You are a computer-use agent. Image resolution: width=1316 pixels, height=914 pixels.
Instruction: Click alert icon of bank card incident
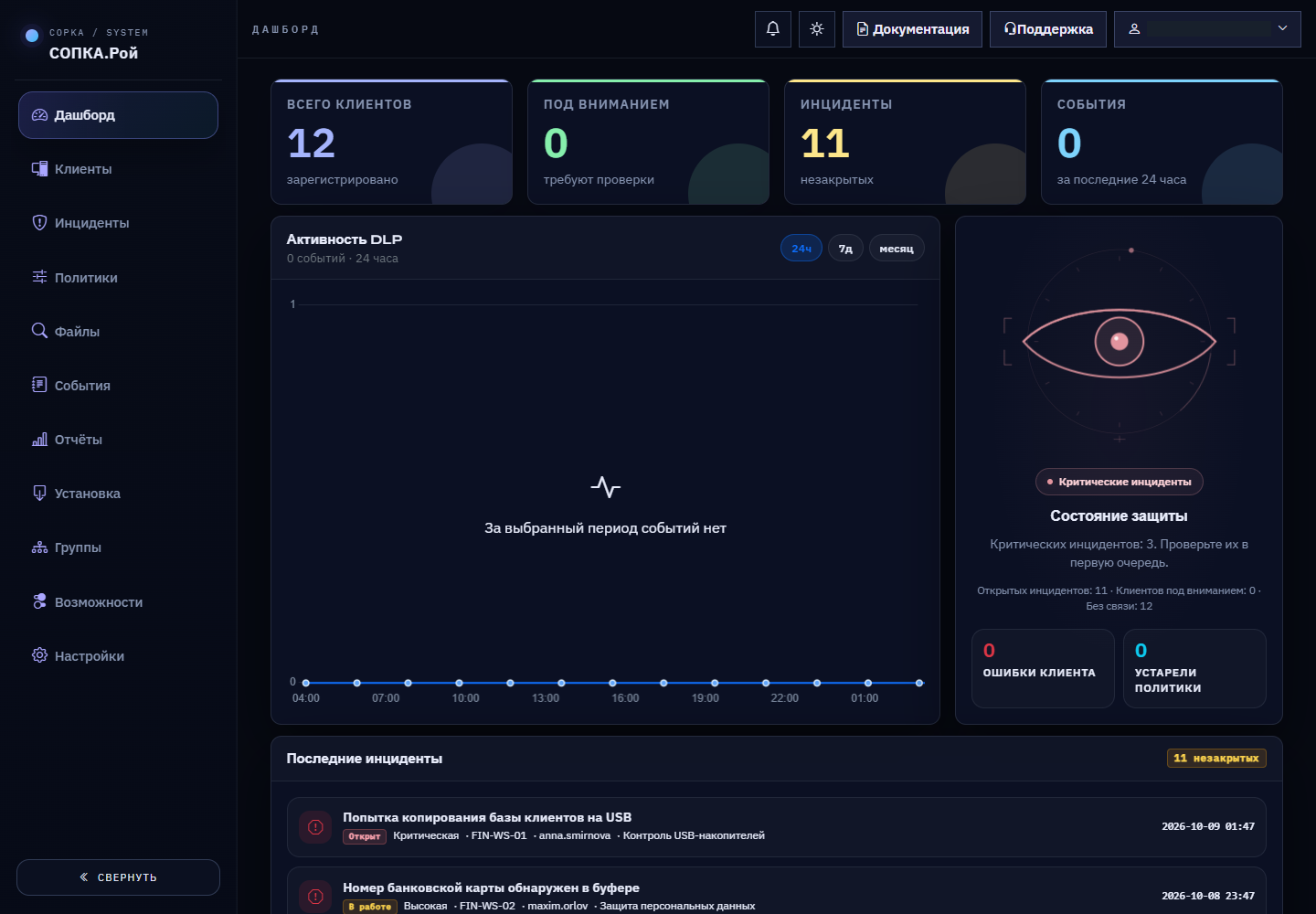315,897
